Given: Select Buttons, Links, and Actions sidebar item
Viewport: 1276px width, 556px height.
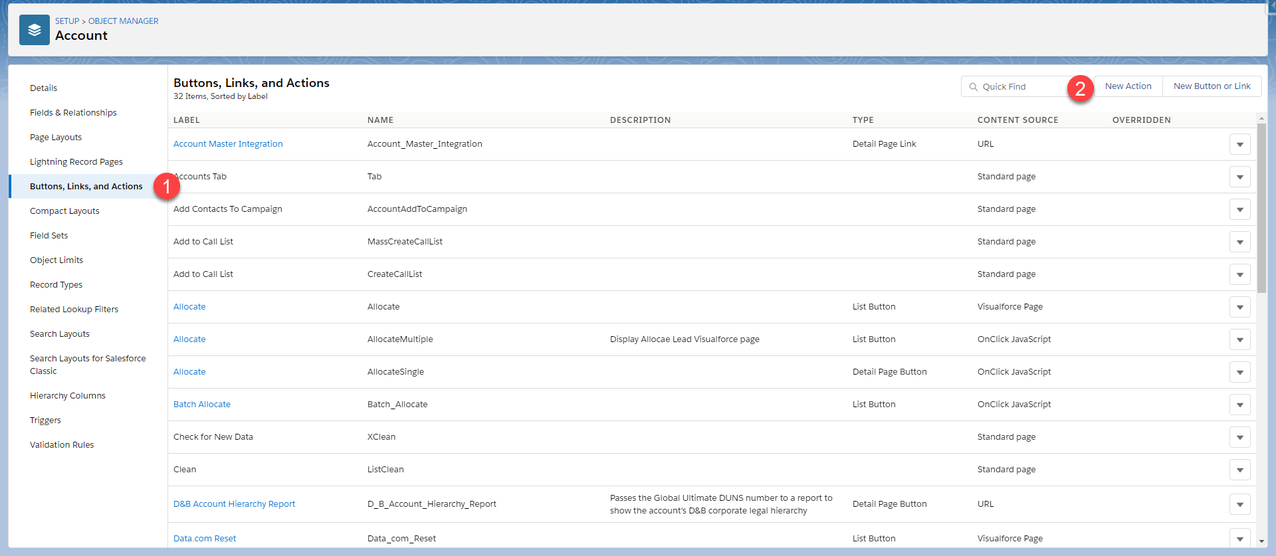Looking at the screenshot, I should [86, 186].
